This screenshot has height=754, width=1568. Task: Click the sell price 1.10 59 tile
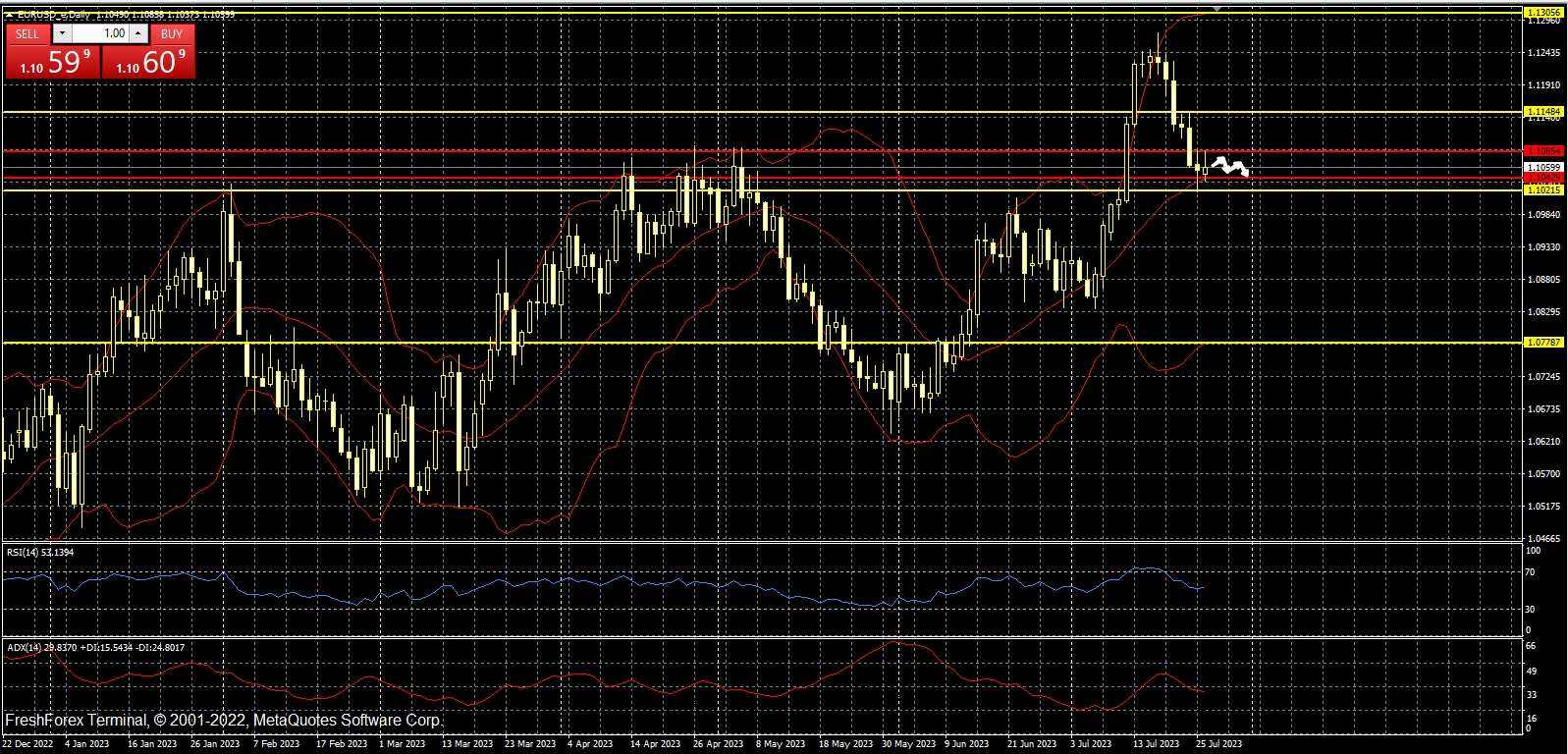(53, 63)
